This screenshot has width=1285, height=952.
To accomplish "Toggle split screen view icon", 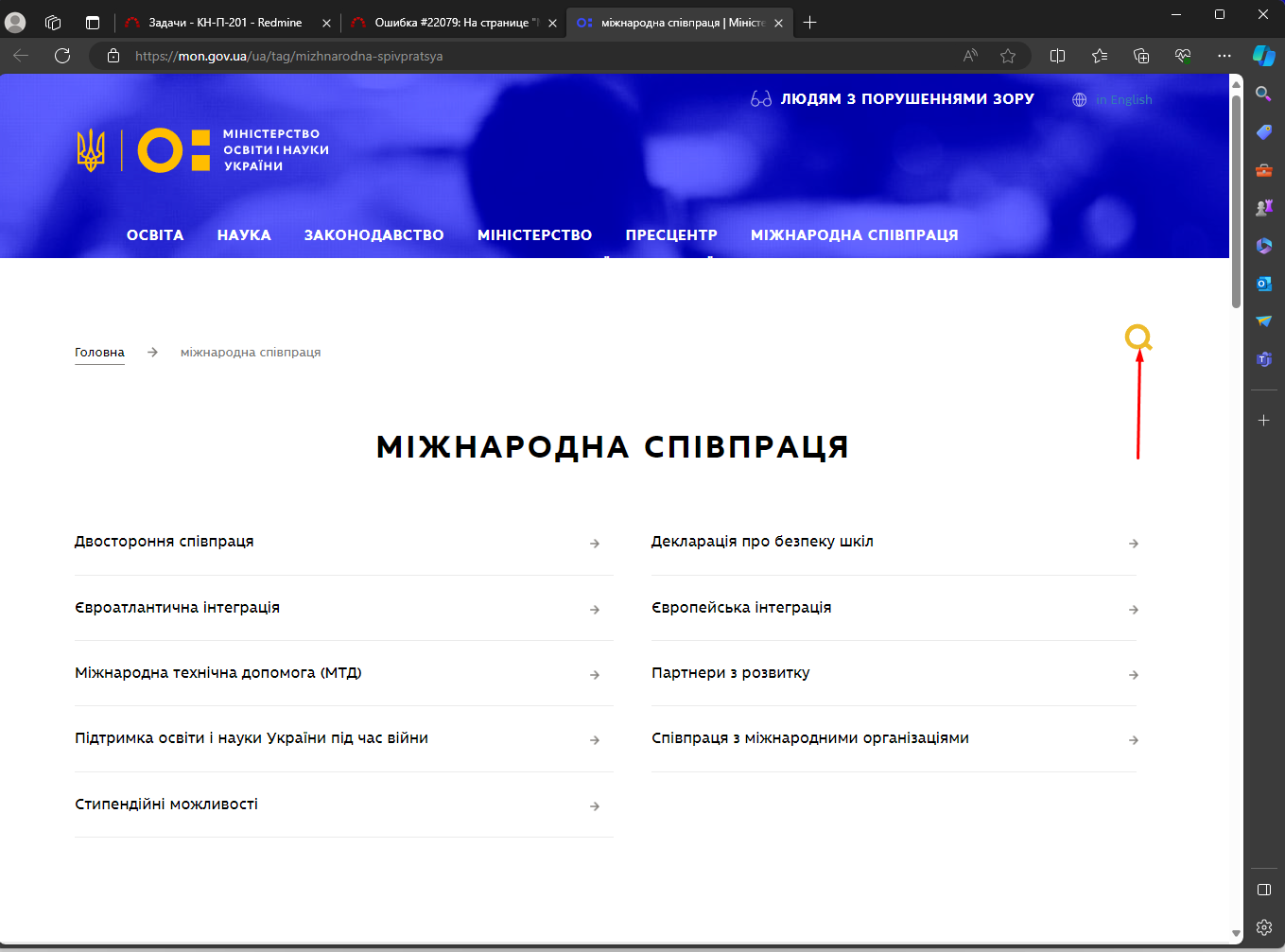I will click(x=1057, y=56).
